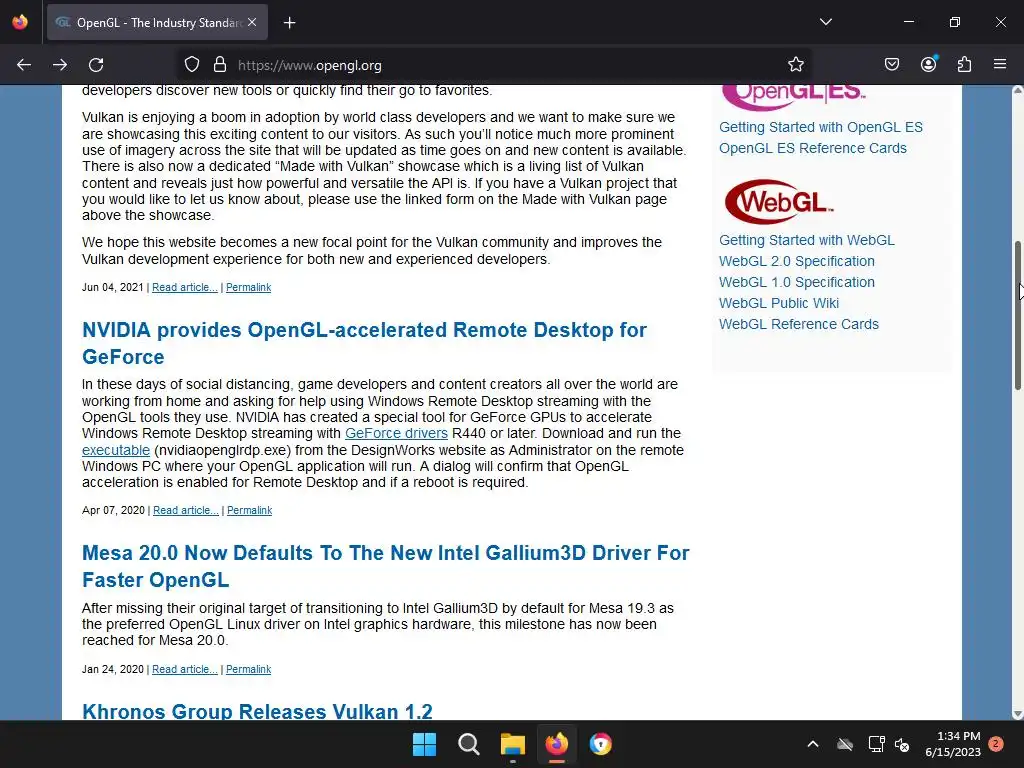
Task: Open OpenGL ES Reference Cards link
Action: coord(812,148)
